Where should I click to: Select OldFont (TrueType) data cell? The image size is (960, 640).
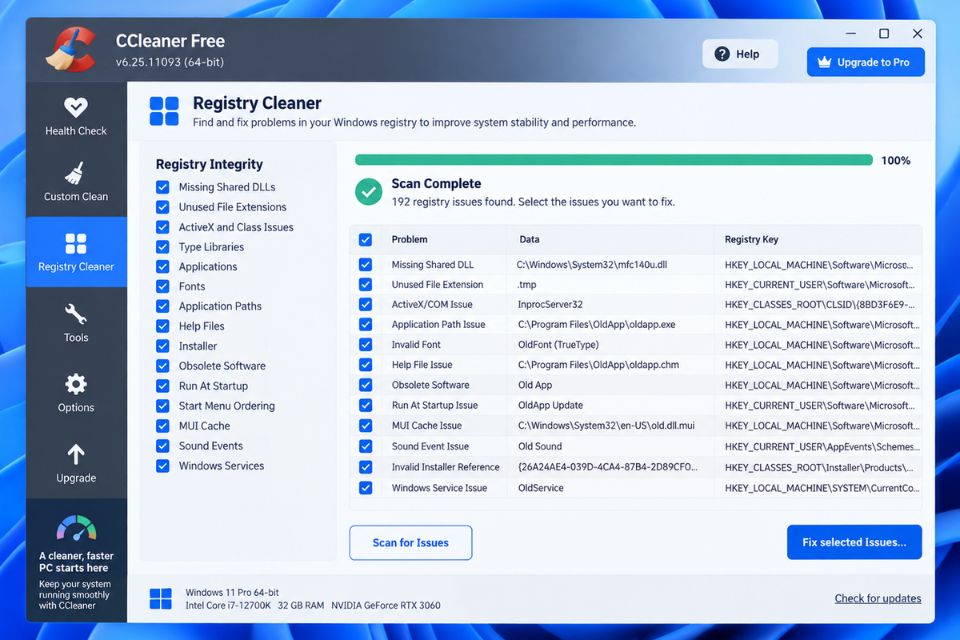558,344
